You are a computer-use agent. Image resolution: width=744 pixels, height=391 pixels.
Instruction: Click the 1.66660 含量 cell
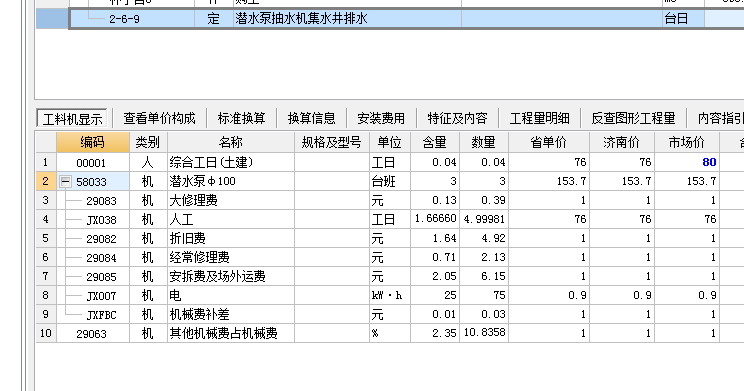pyautogui.click(x=435, y=219)
